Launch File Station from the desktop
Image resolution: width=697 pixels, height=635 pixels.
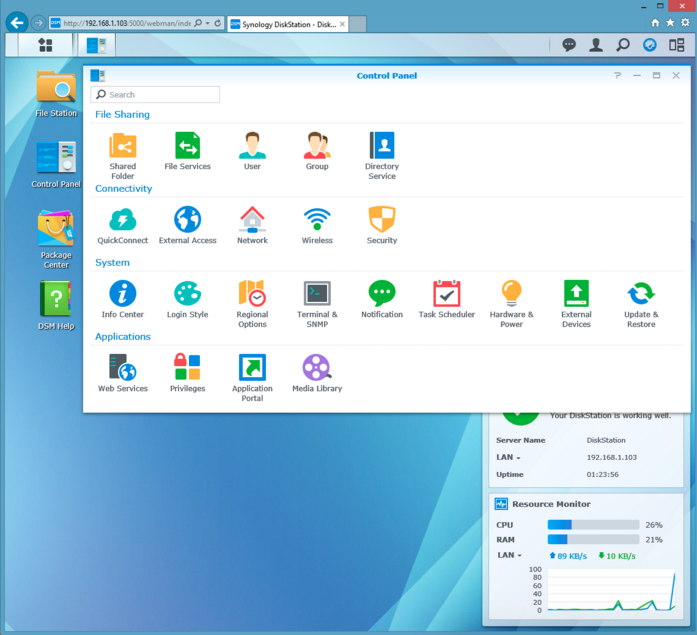pos(56,94)
